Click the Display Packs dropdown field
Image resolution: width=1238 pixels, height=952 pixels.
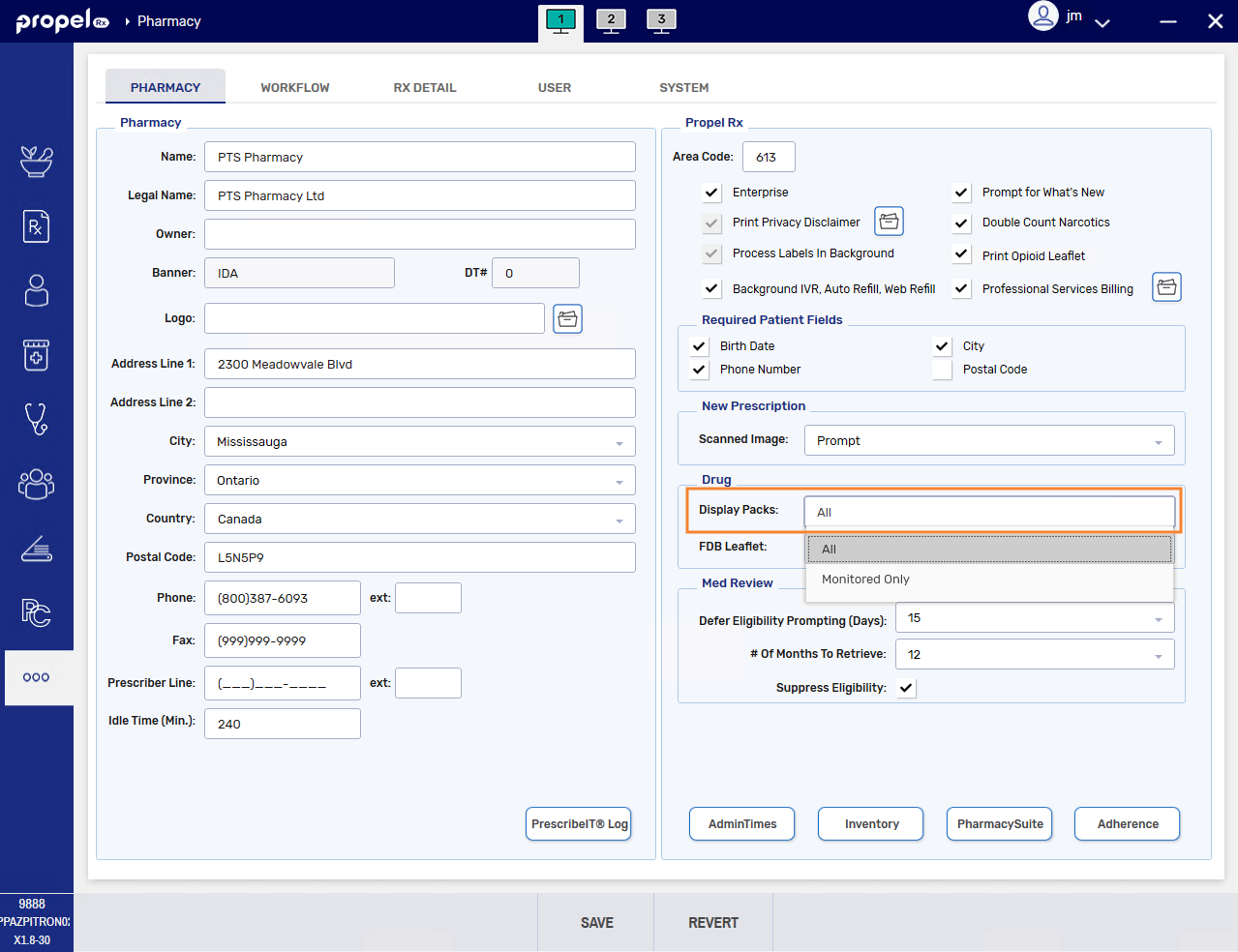(989, 512)
